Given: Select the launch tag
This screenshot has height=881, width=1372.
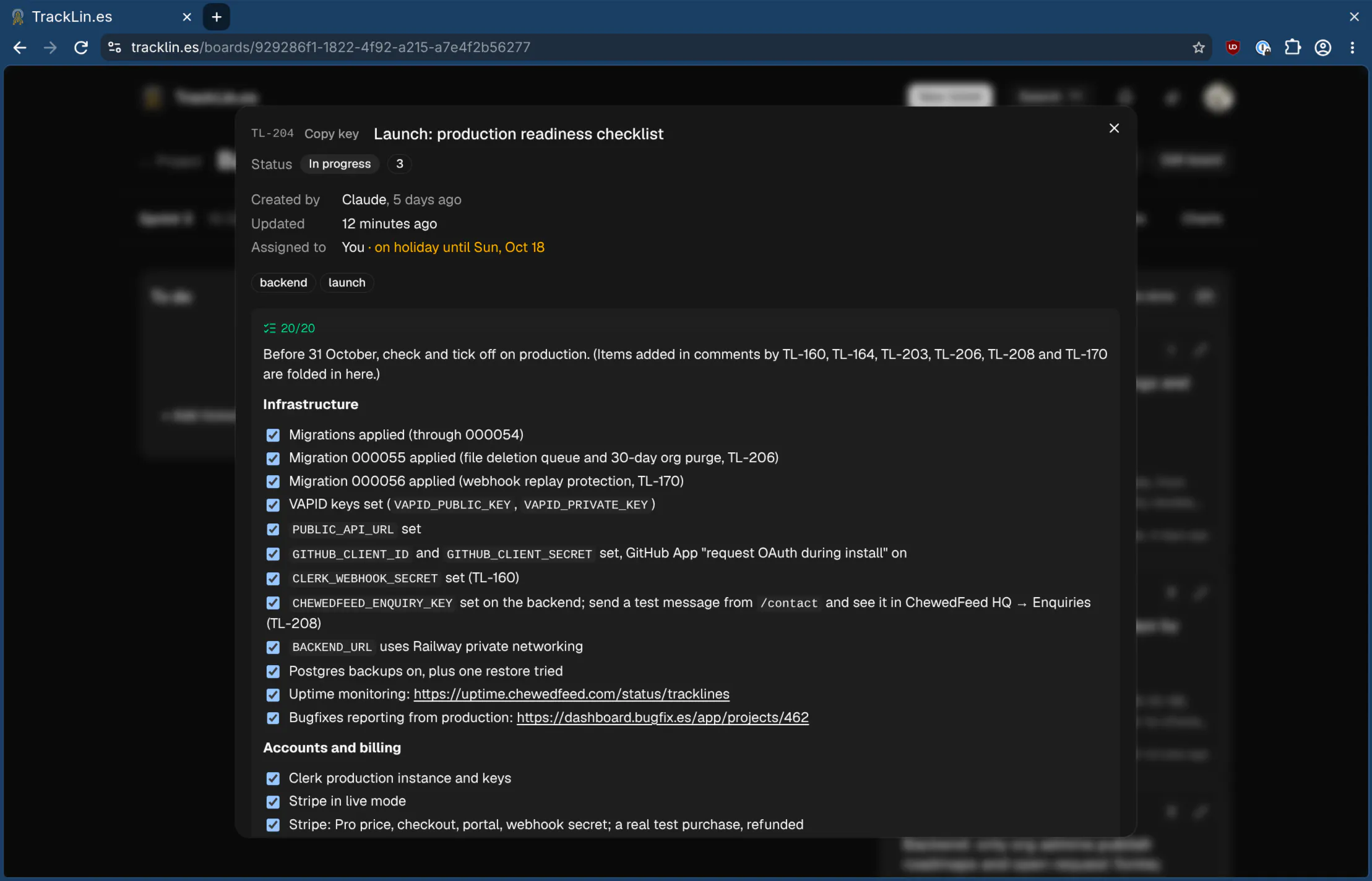Looking at the screenshot, I should click(347, 283).
